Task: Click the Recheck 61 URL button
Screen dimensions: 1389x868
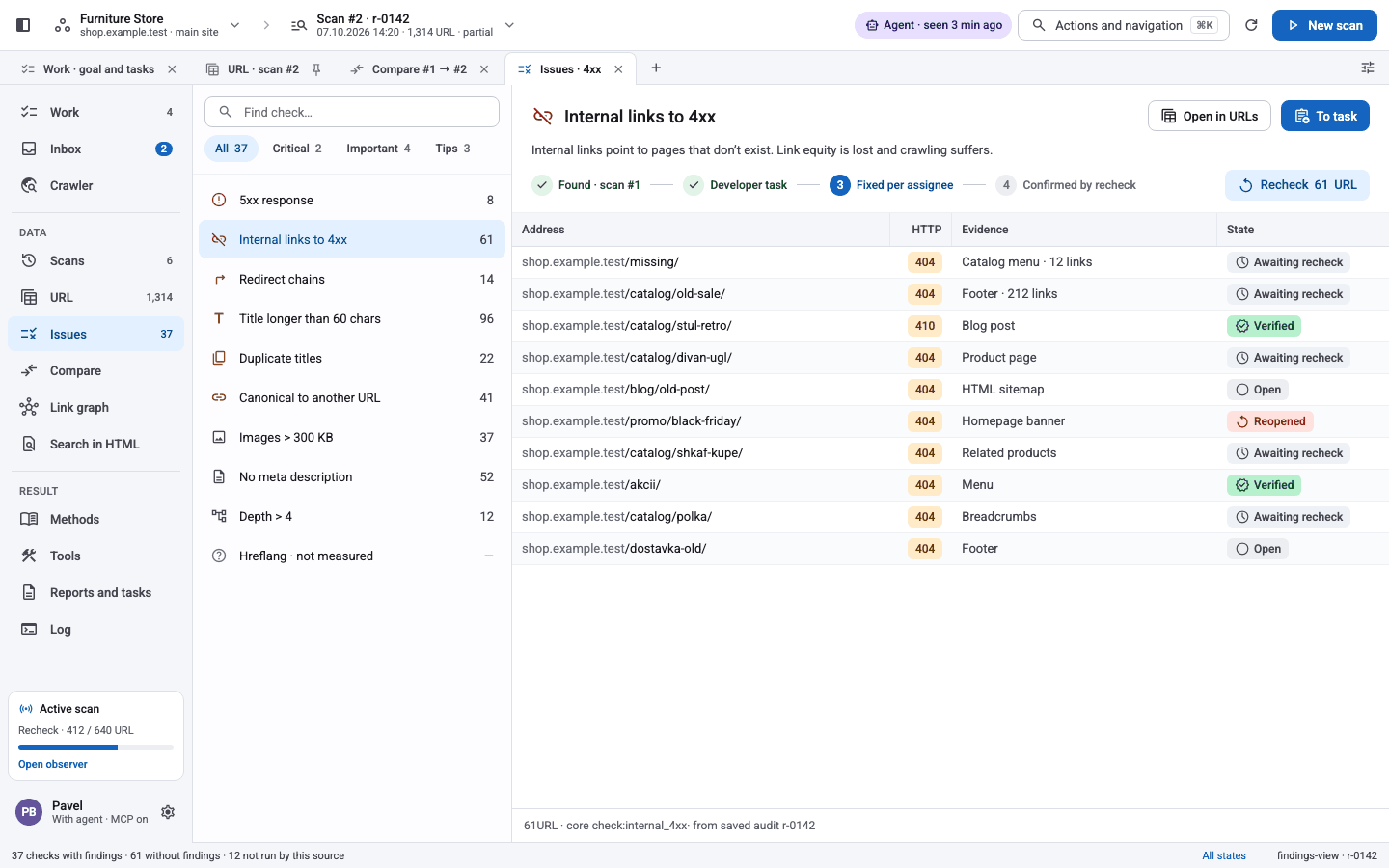Action: tap(1297, 185)
